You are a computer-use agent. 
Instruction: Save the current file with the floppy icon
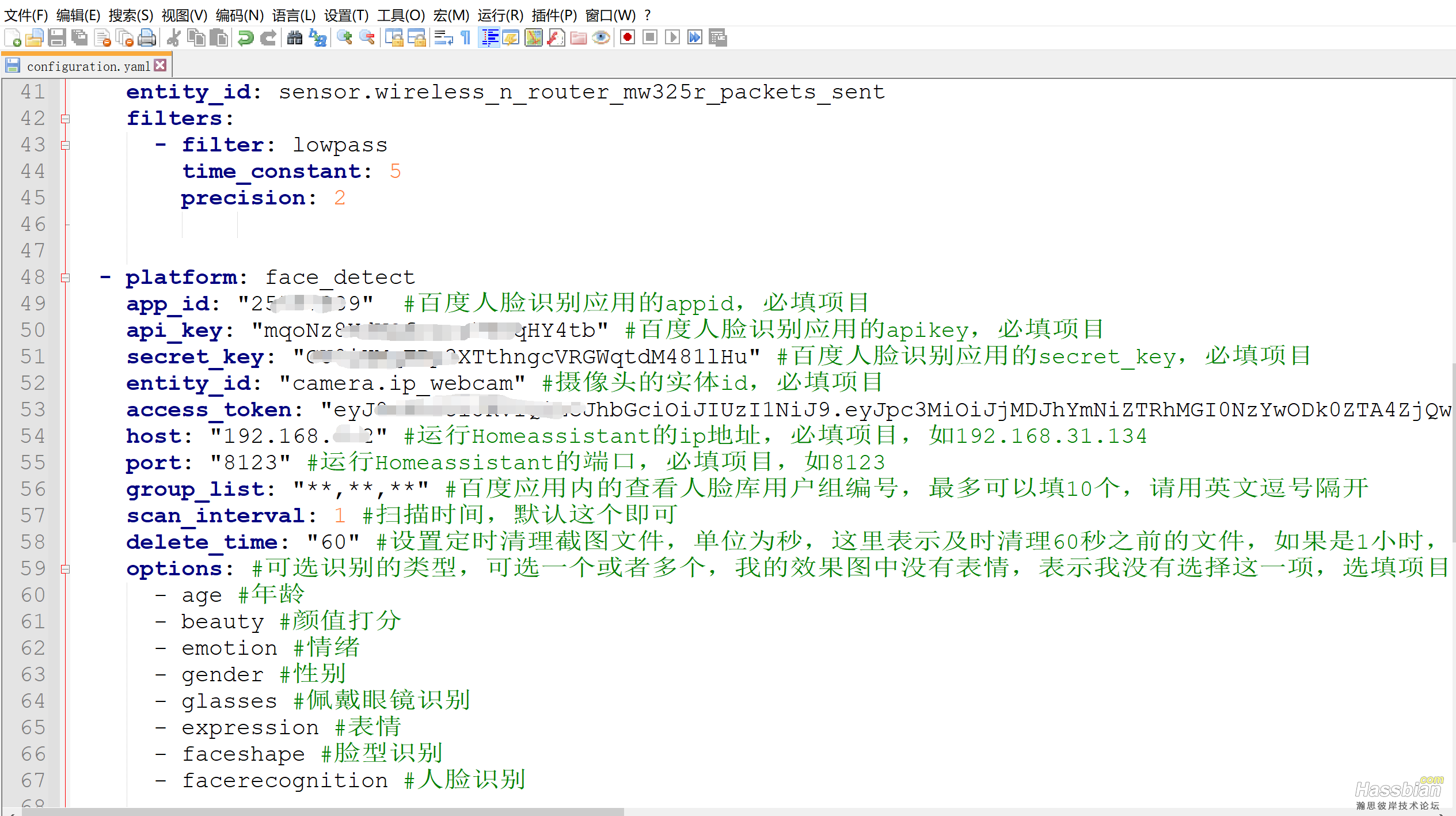[56, 38]
